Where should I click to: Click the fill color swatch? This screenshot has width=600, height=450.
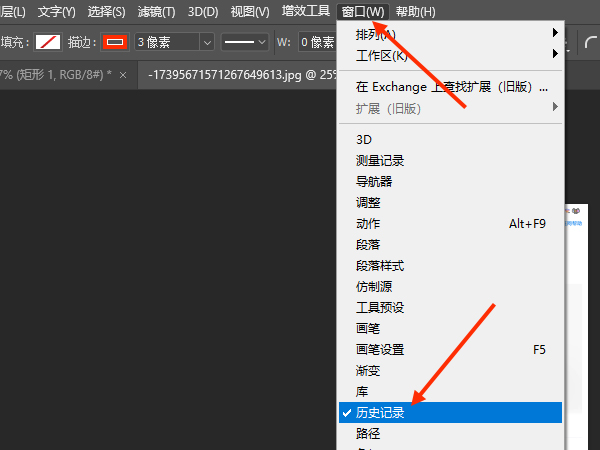pos(47,42)
